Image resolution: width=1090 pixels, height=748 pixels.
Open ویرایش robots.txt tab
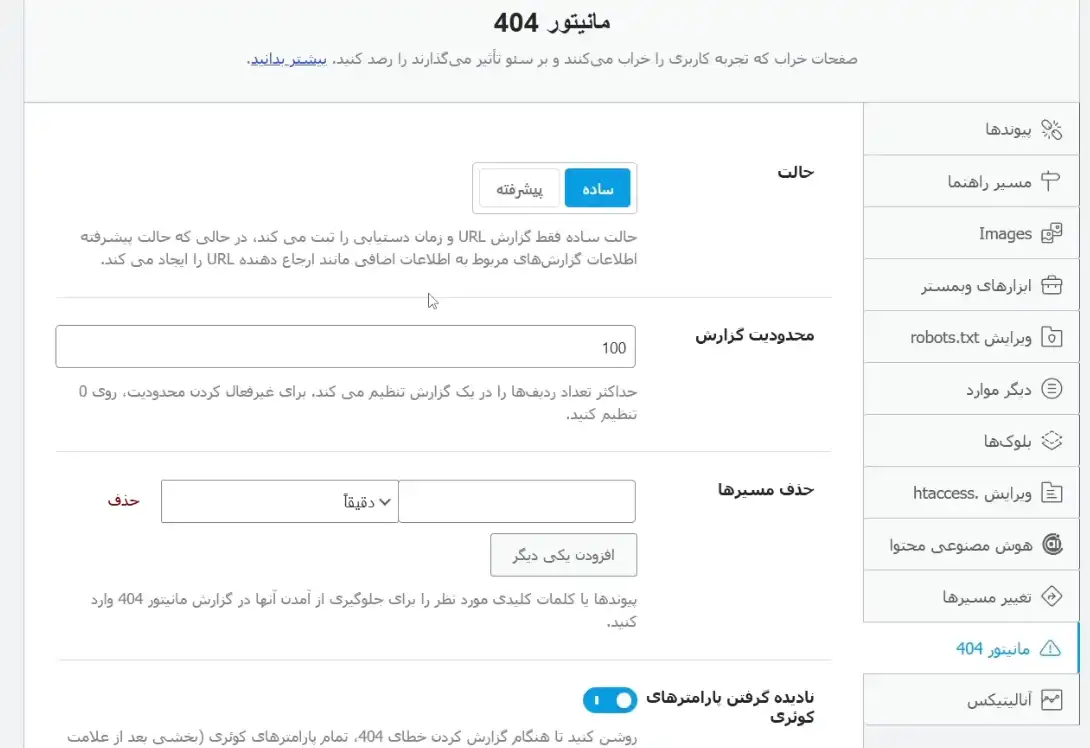[x=971, y=337]
